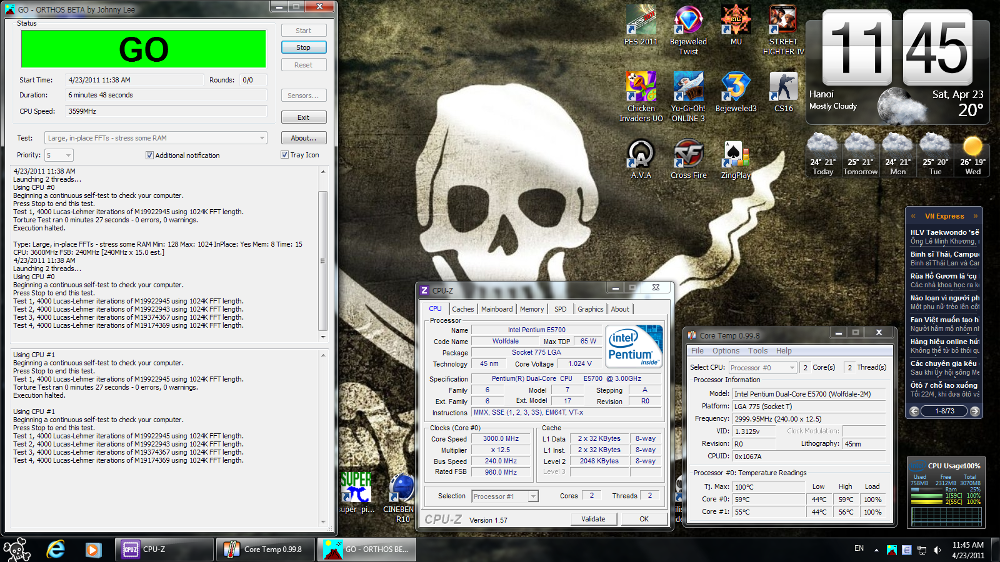This screenshot has width=1000, height=562.
Task: Click Core Speed value 3000.0 MHz
Action: [501, 439]
